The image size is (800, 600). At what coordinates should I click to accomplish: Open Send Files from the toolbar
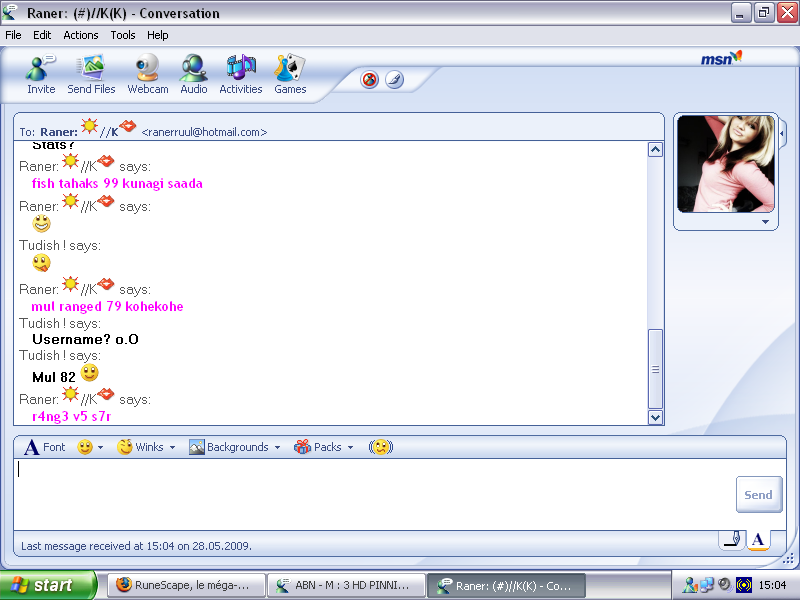pyautogui.click(x=91, y=74)
